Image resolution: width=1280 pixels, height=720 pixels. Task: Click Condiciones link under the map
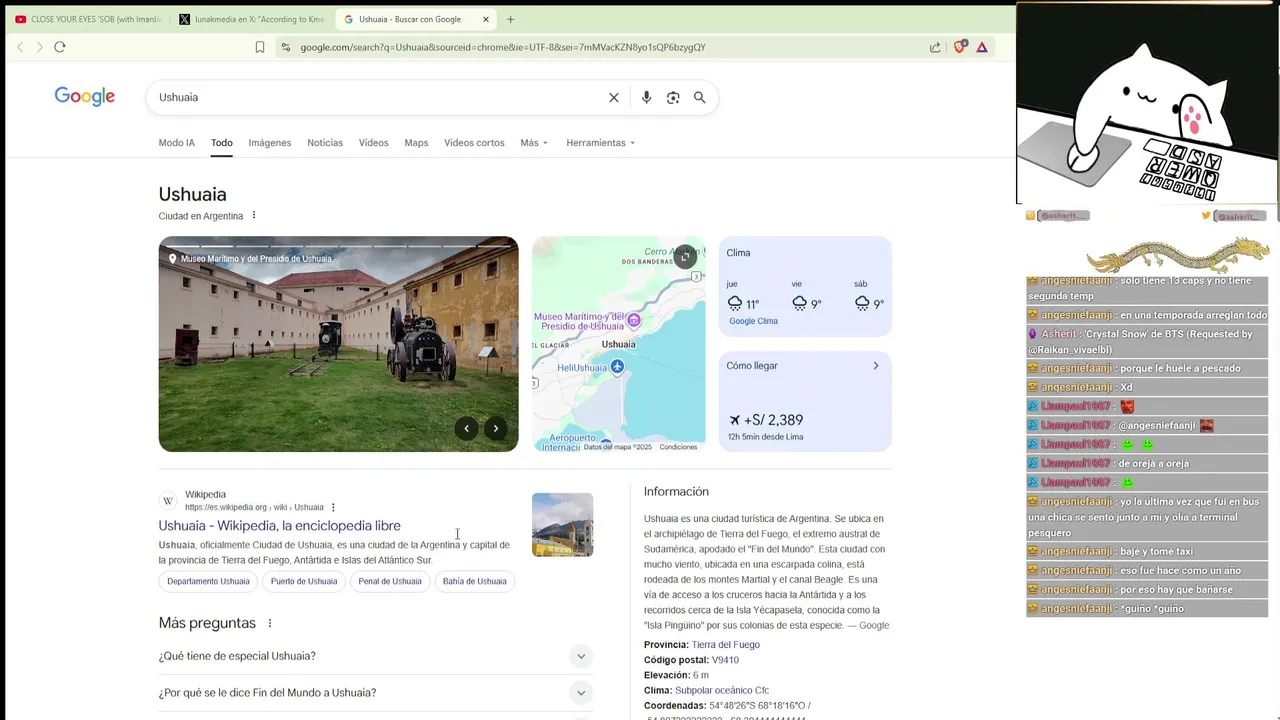point(678,447)
